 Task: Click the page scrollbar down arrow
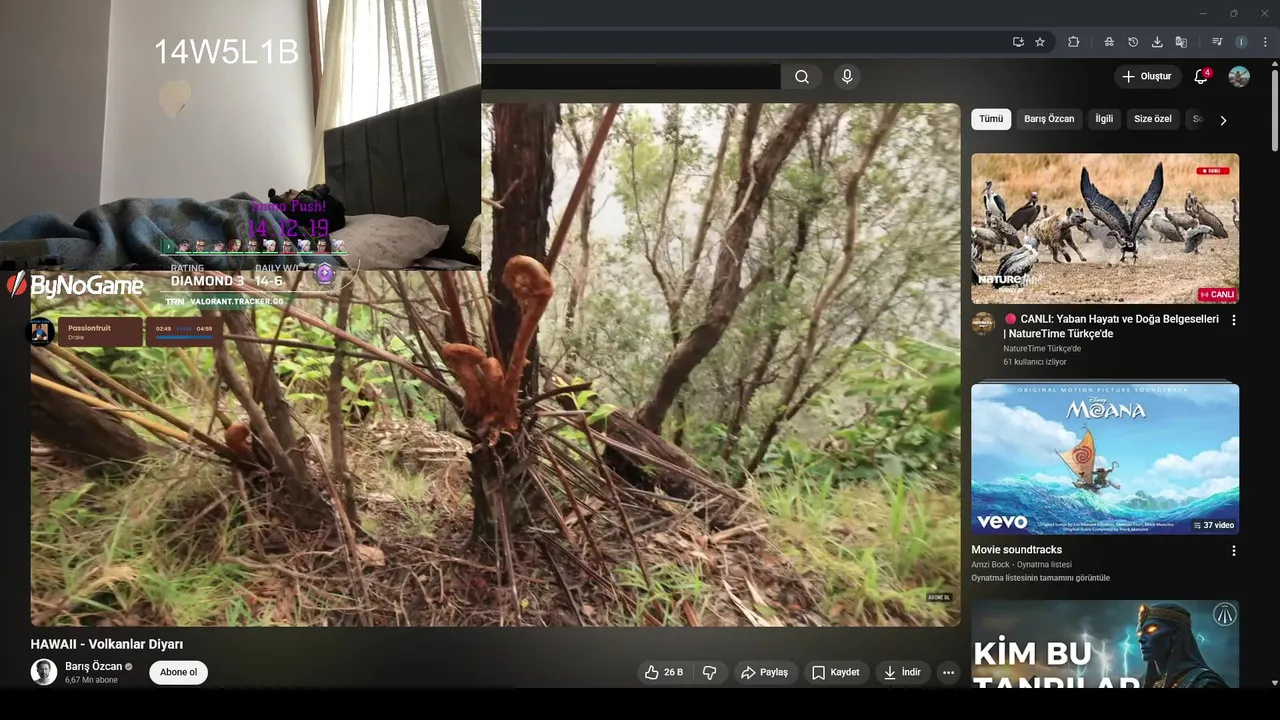pos(1274,683)
